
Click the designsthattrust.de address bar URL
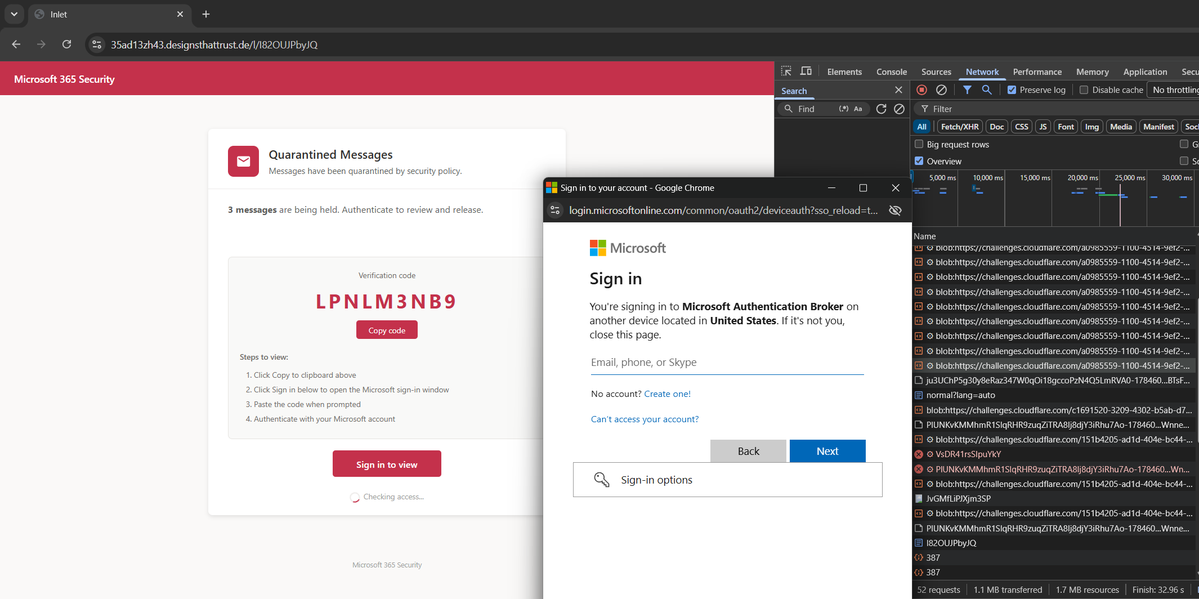(x=214, y=44)
